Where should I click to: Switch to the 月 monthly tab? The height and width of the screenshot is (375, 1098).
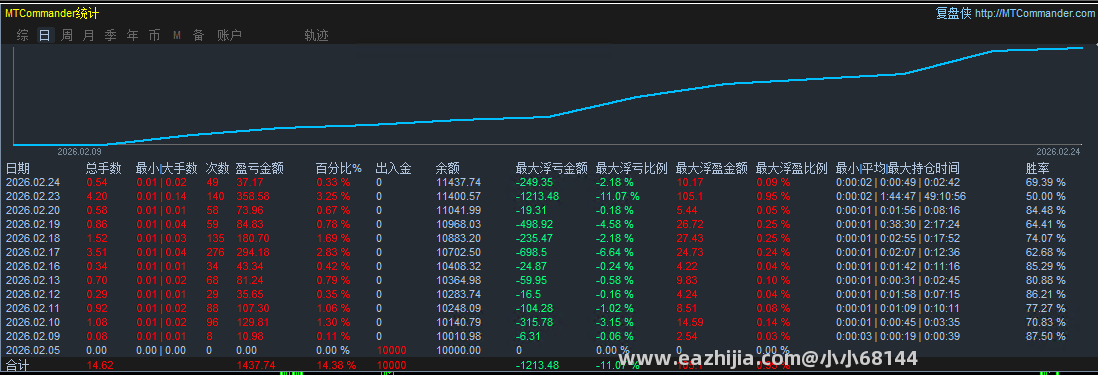click(x=88, y=36)
